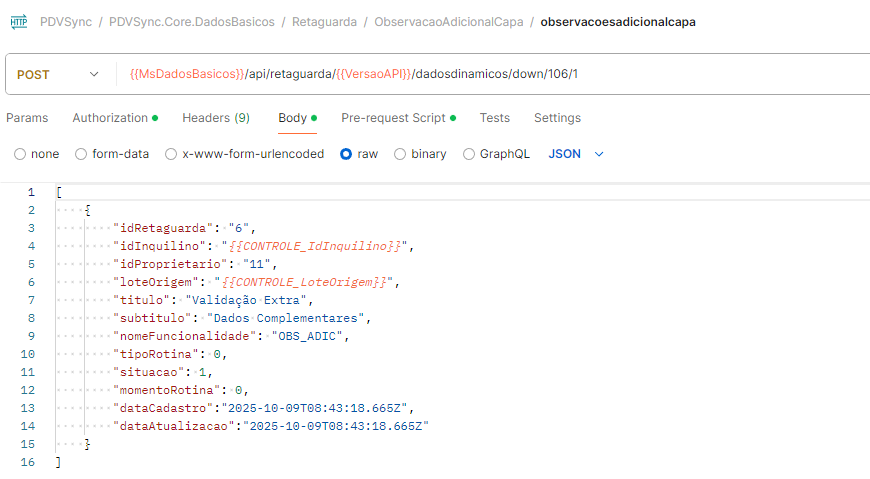Open the Settings tab
This screenshot has height=479, width=870.
[x=557, y=118]
